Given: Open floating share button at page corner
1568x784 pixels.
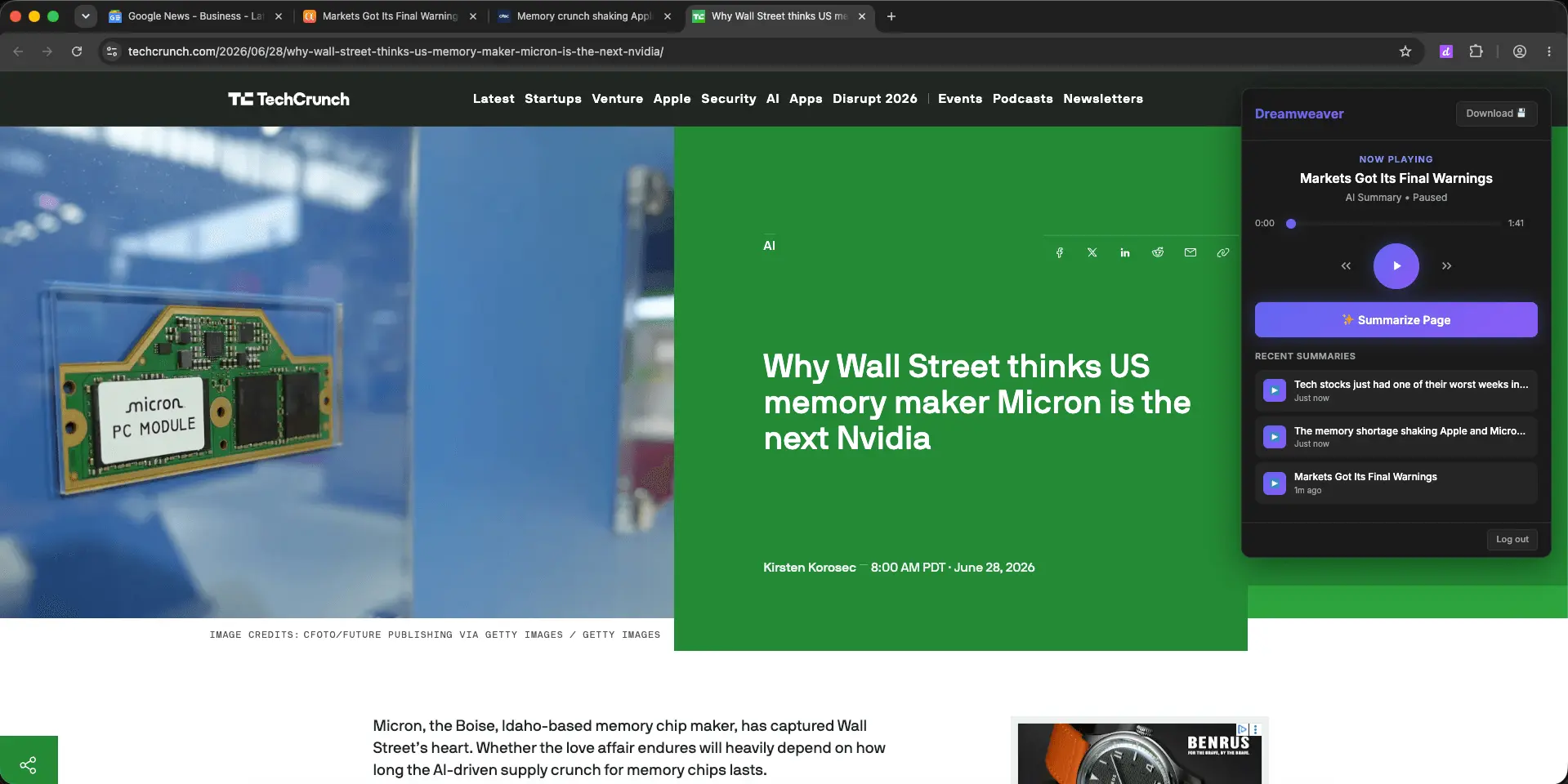Looking at the screenshot, I should pos(29,764).
